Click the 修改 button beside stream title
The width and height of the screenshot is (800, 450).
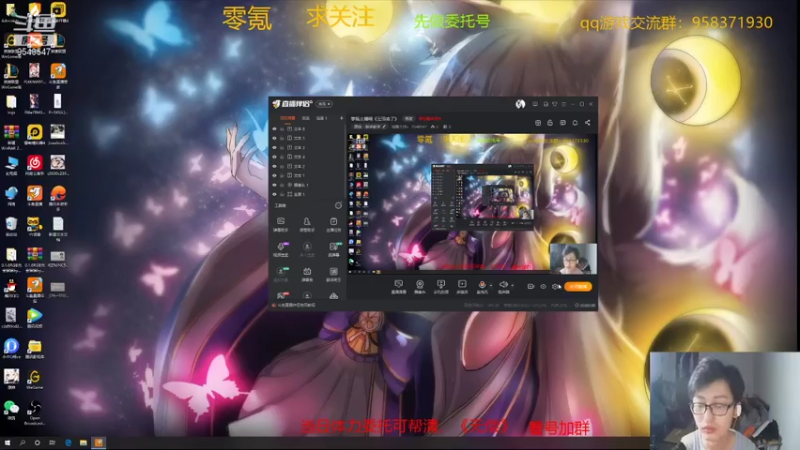(x=409, y=118)
